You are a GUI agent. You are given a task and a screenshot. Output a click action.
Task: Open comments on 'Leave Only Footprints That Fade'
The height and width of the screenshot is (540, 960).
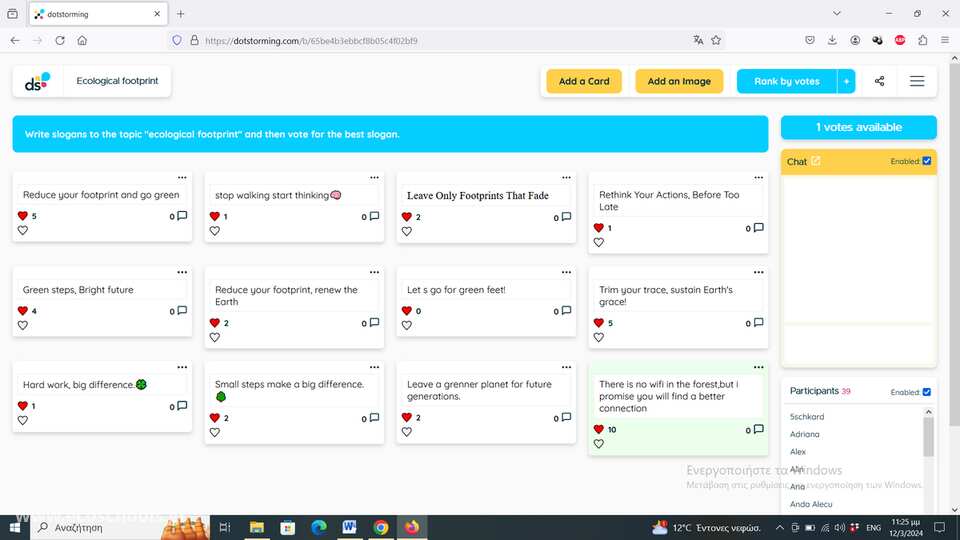(566, 217)
